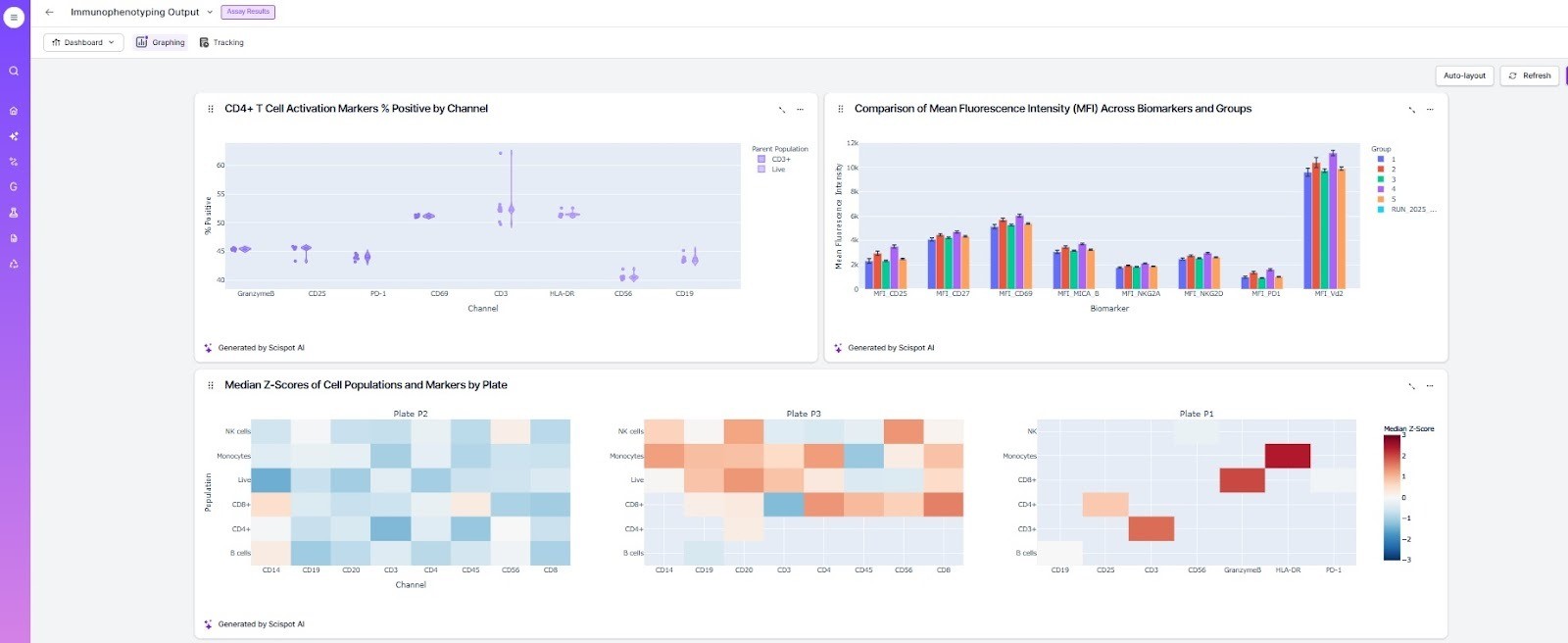
Task: Click the "MFI_CD69" axis label
Action: click(x=1015, y=294)
